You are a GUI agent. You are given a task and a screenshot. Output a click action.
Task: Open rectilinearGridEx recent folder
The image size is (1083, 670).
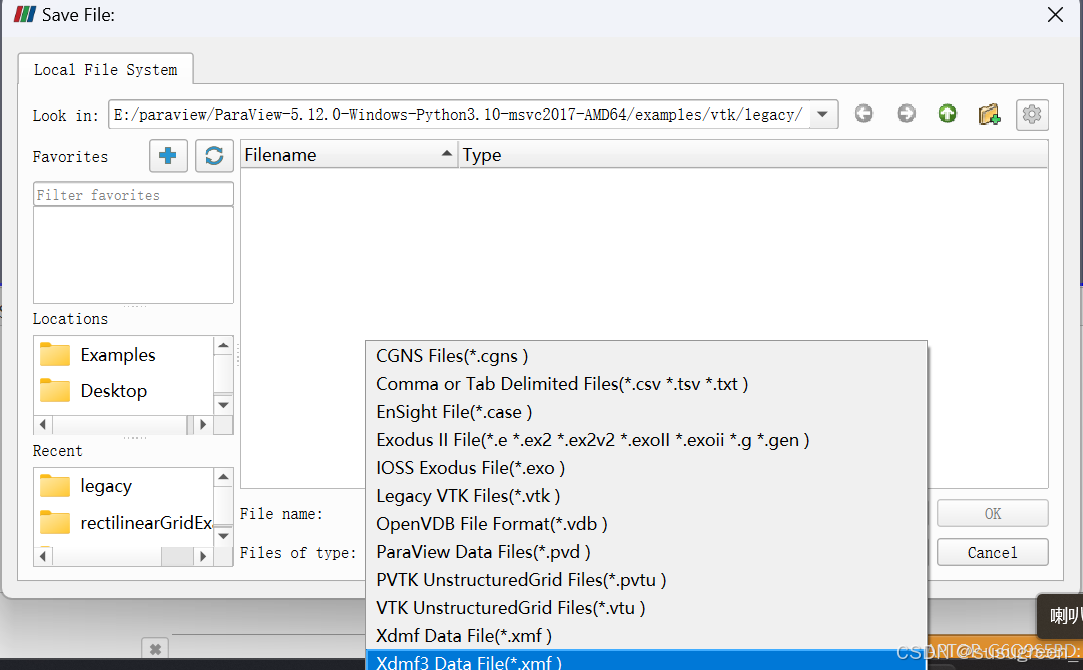(124, 523)
